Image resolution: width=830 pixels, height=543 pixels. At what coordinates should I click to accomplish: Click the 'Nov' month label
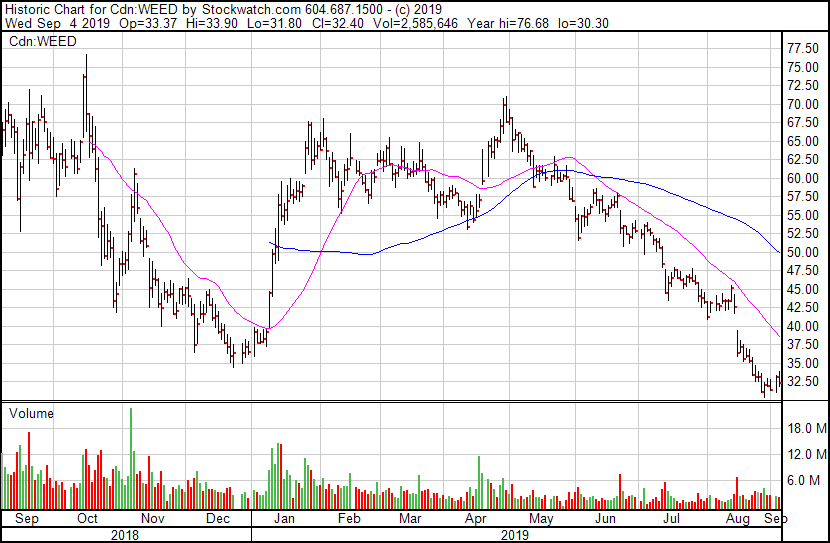153,518
